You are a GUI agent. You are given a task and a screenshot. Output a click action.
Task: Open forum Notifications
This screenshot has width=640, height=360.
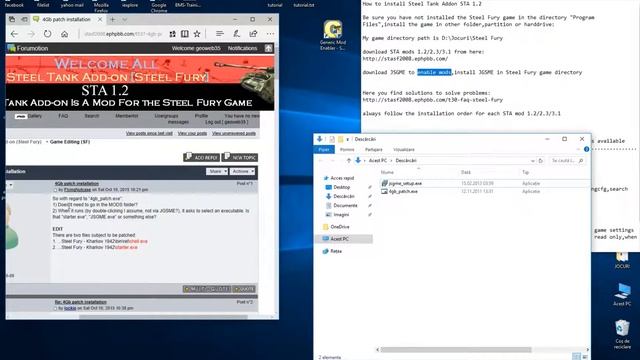(242, 48)
